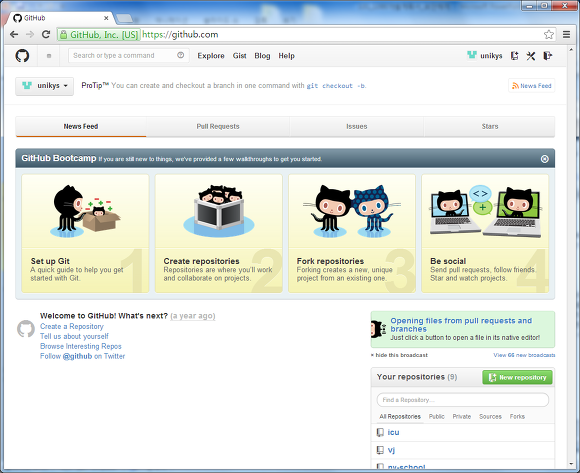Bookmark this page with the star icon

coord(549,34)
